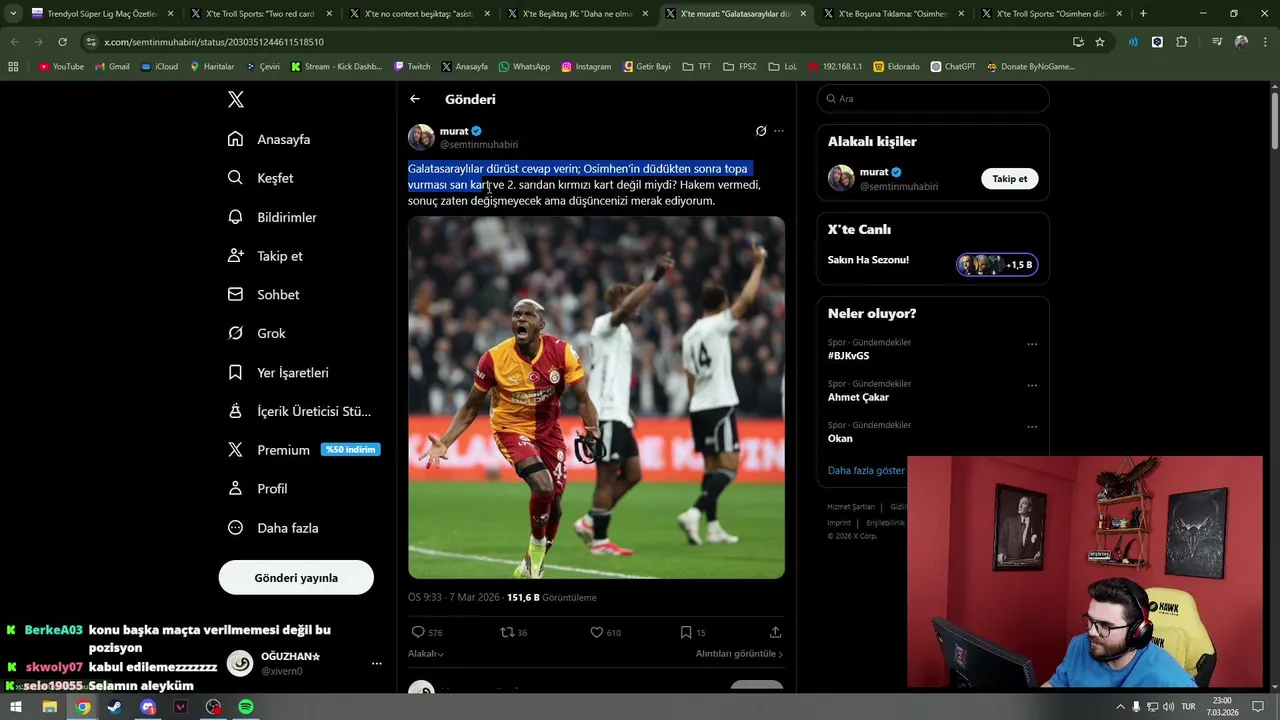Open the Ahmet Çakar trending topic

858,397
